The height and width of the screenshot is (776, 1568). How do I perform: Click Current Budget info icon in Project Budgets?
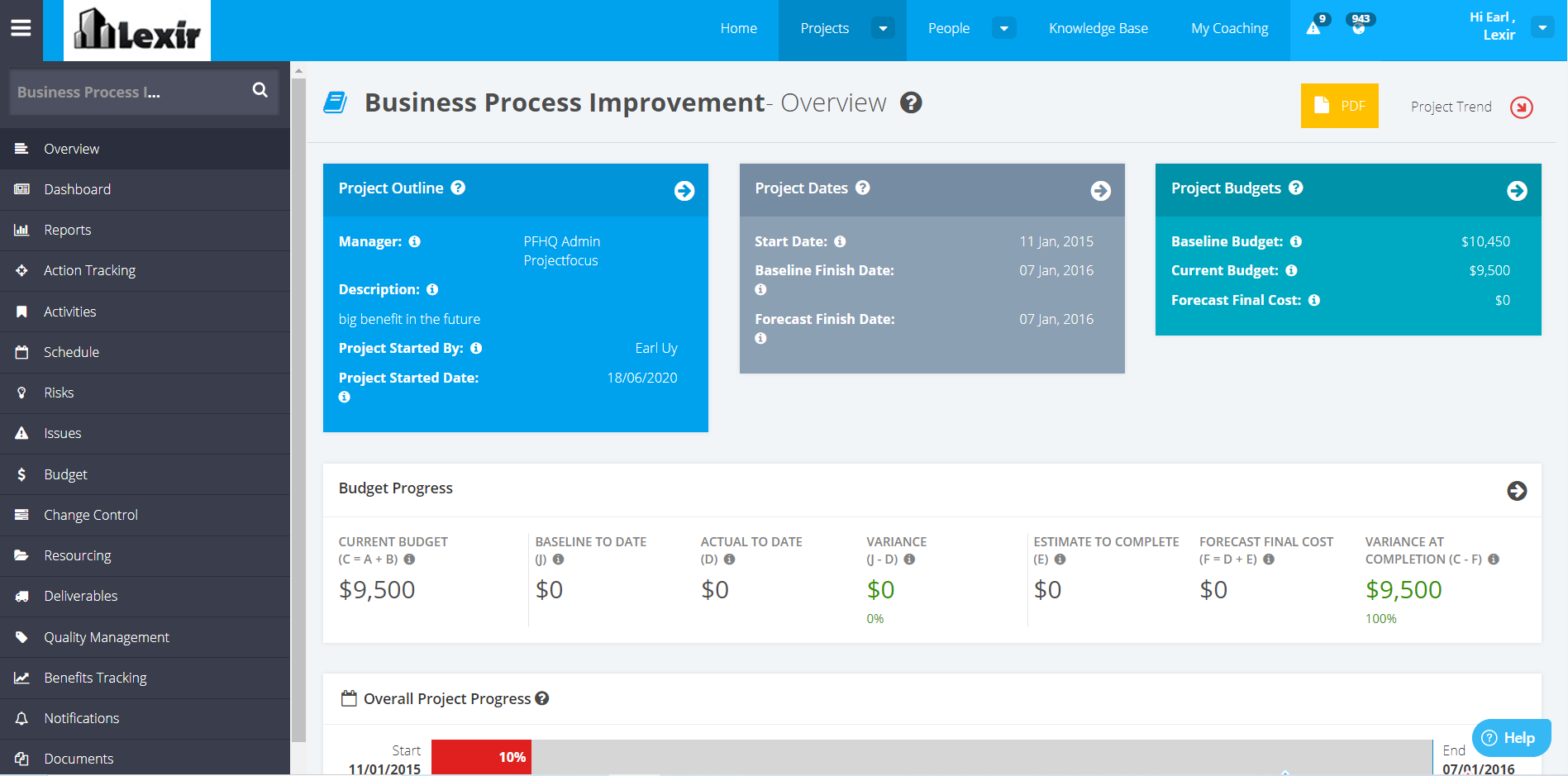tap(1291, 270)
